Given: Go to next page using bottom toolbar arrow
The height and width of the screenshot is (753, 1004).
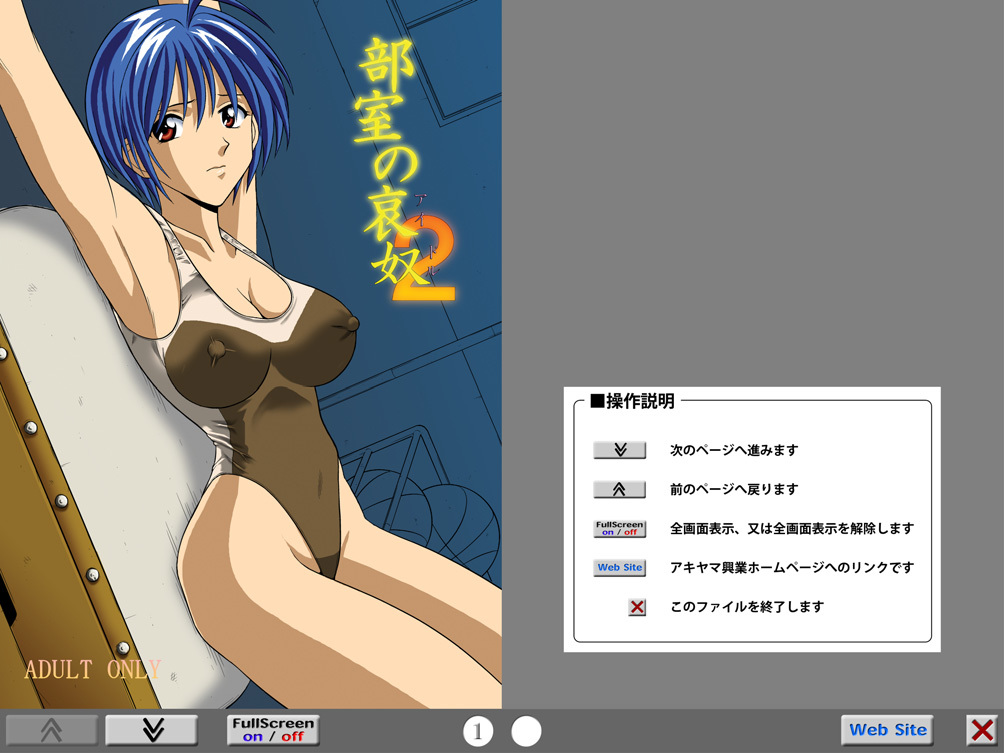Looking at the screenshot, I should [152, 730].
